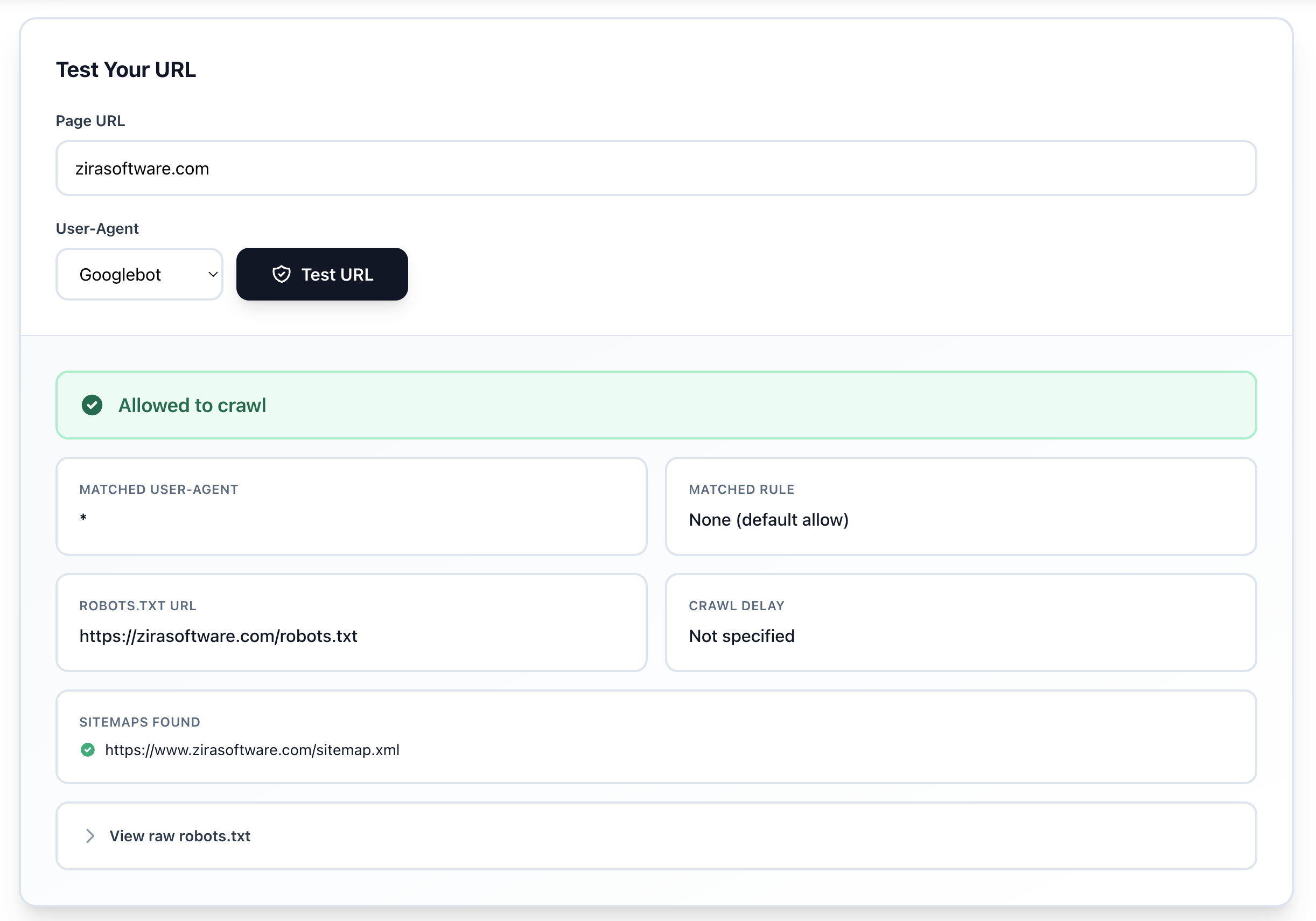Click the Allowed to crawl status banner

coord(656,406)
